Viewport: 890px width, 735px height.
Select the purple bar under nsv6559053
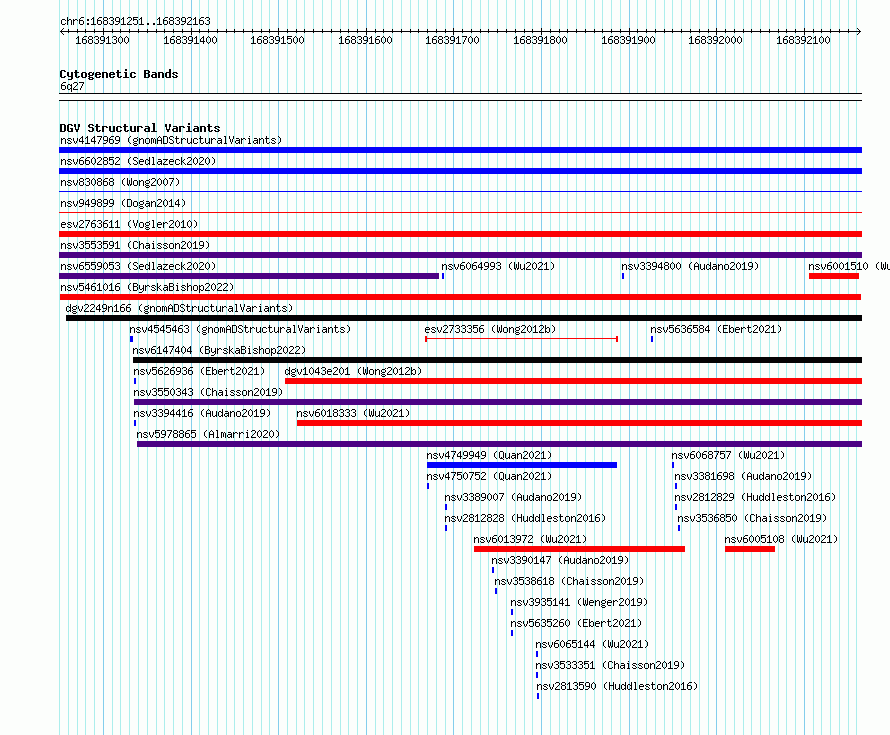[249, 276]
